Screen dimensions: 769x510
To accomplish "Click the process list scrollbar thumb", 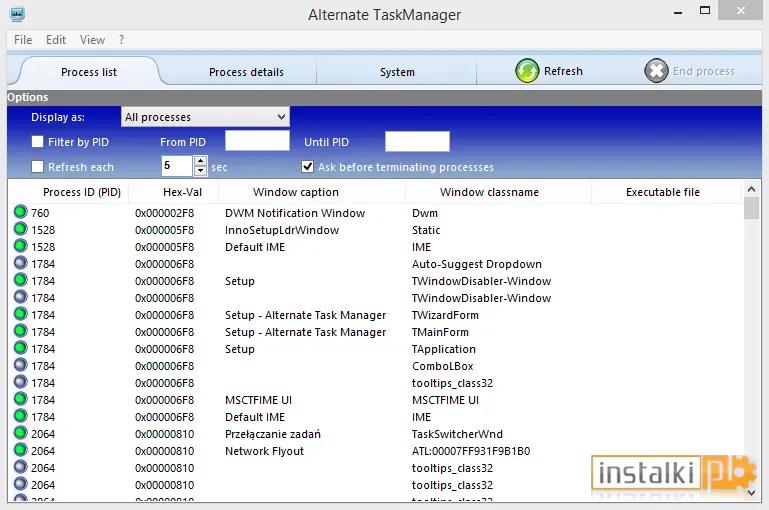I will pyautogui.click(x=751, y=208).
